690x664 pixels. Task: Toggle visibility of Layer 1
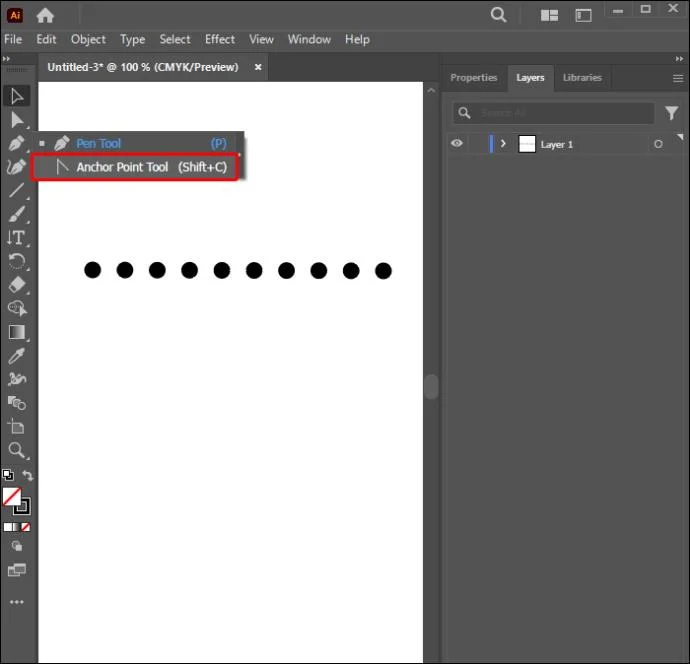(457, 143)
